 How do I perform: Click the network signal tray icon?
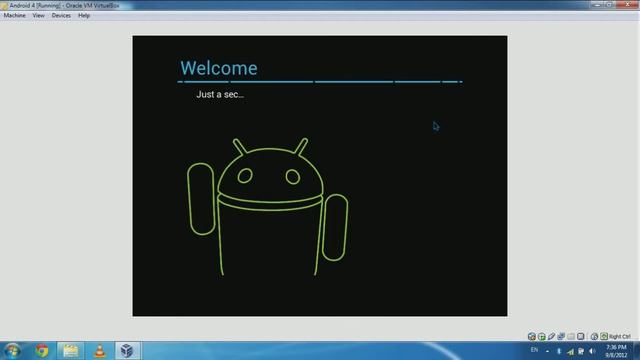570,351
